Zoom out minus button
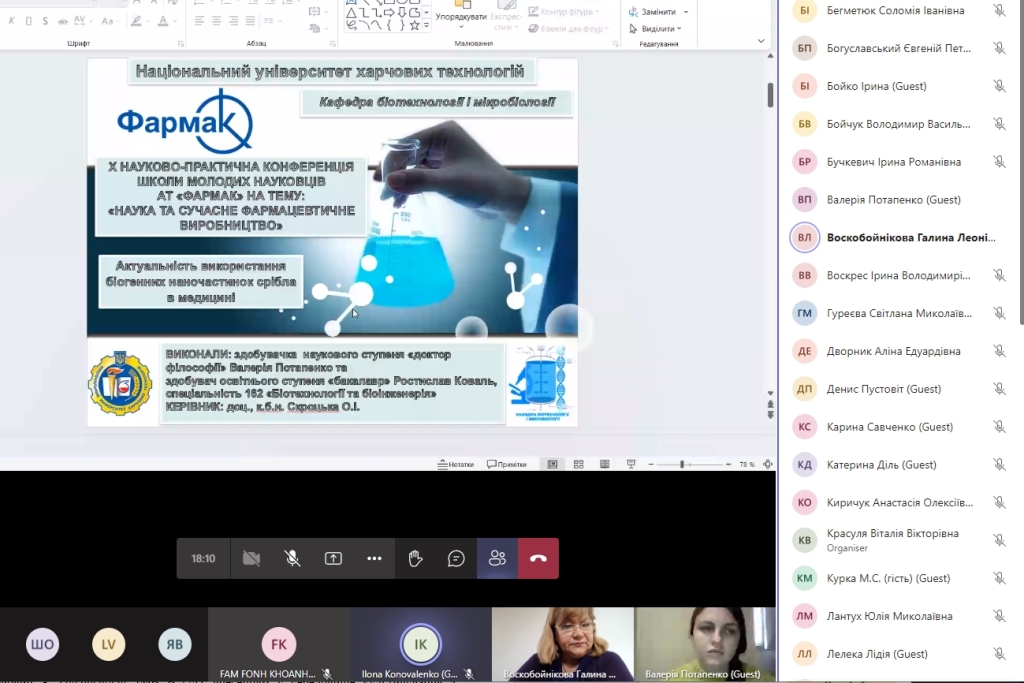Viewport: 1024px width, 683px height. pyautogui.click(x=650, y=464)
